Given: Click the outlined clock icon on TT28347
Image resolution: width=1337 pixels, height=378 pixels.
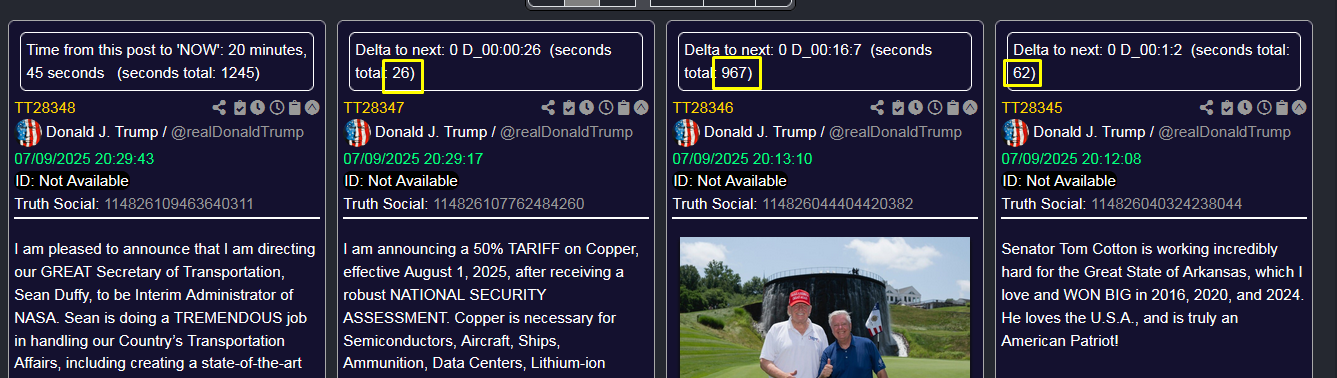Looking at the screenshot, I should pyautogui.click(x=605, y=108).
